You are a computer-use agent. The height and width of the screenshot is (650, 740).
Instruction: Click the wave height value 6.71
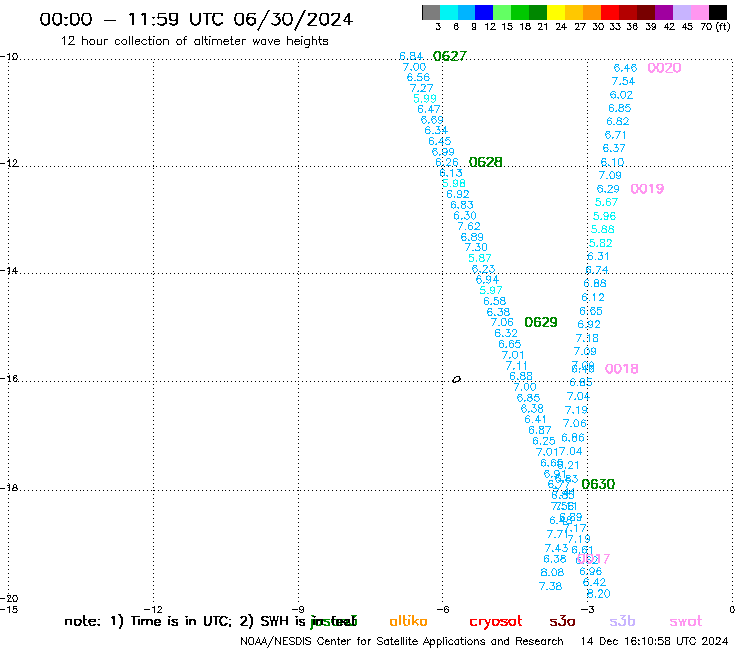click(x=615, y=135)
